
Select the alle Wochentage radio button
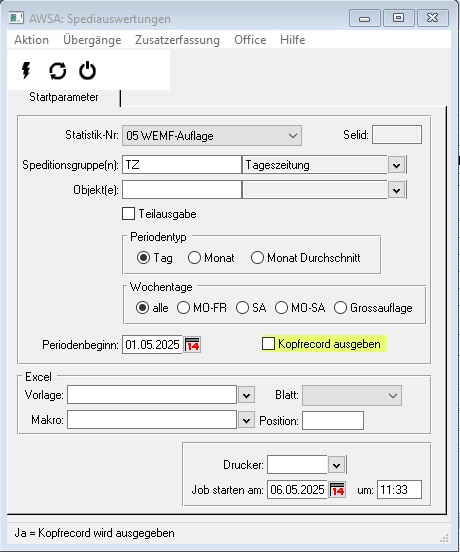142,308
